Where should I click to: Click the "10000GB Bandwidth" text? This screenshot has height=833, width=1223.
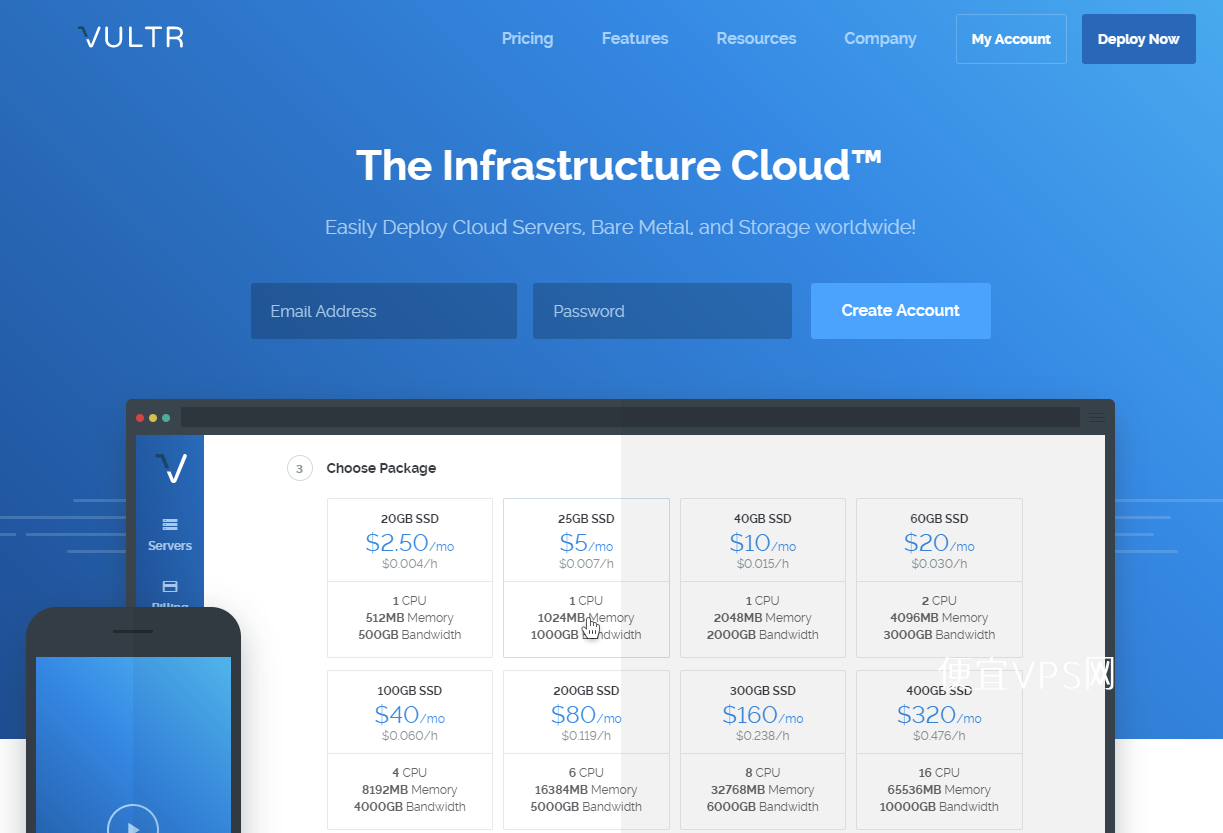[940, 807]
